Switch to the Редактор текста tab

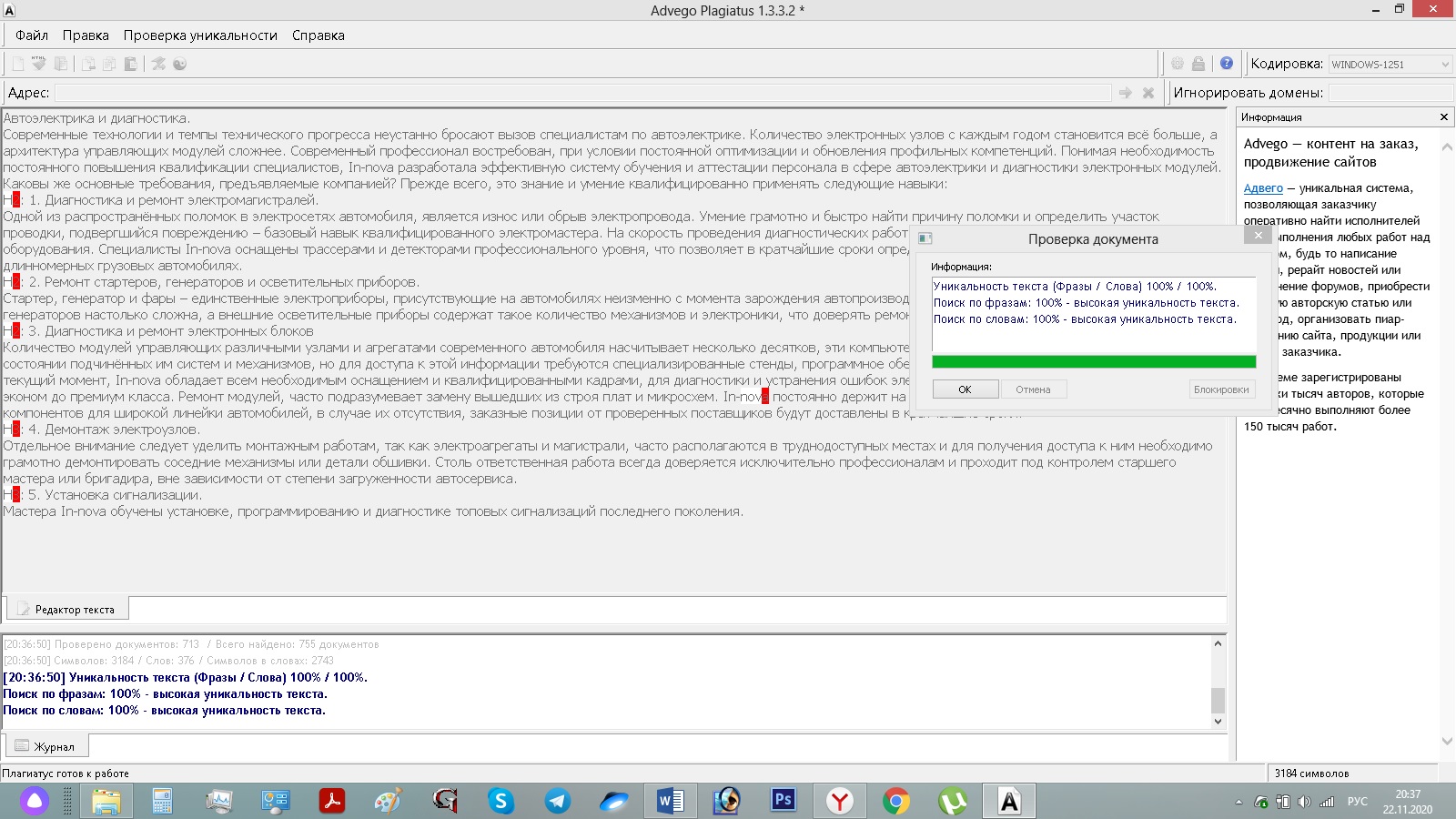tap(67, 609)
